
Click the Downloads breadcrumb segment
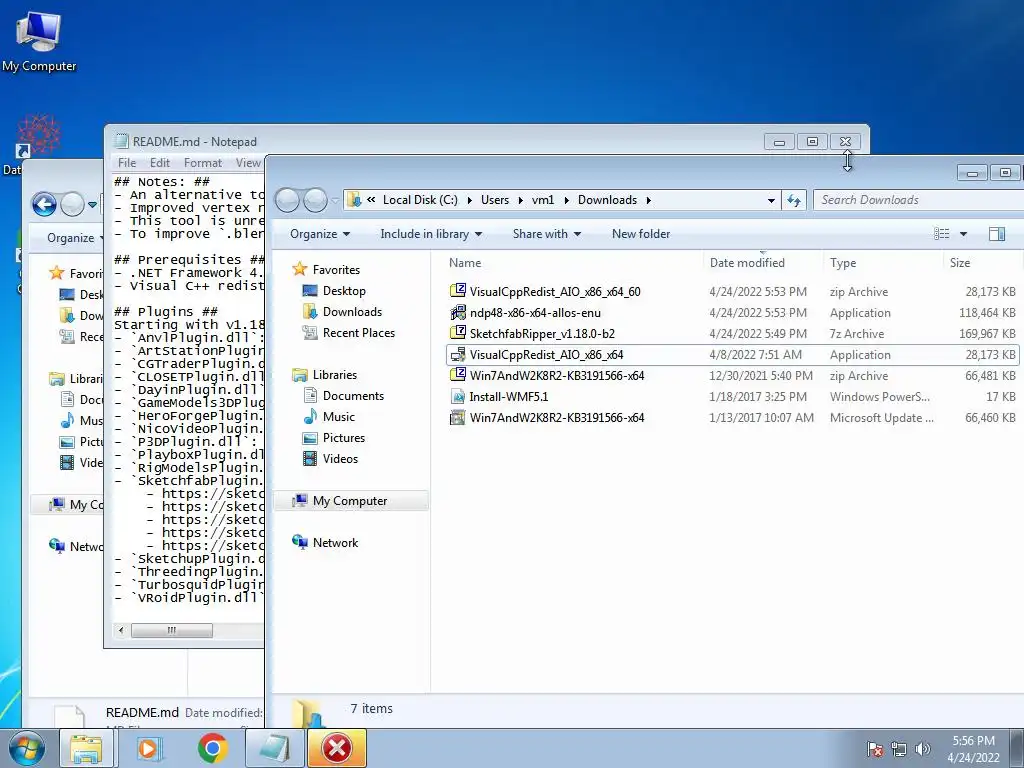tap(607, 200)
